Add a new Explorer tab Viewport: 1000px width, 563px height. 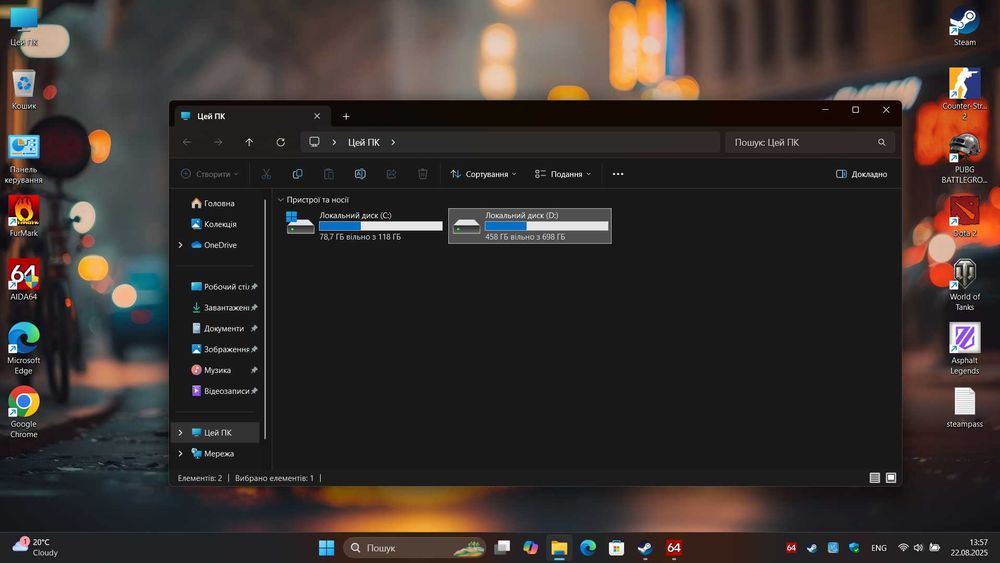[346, 116]
